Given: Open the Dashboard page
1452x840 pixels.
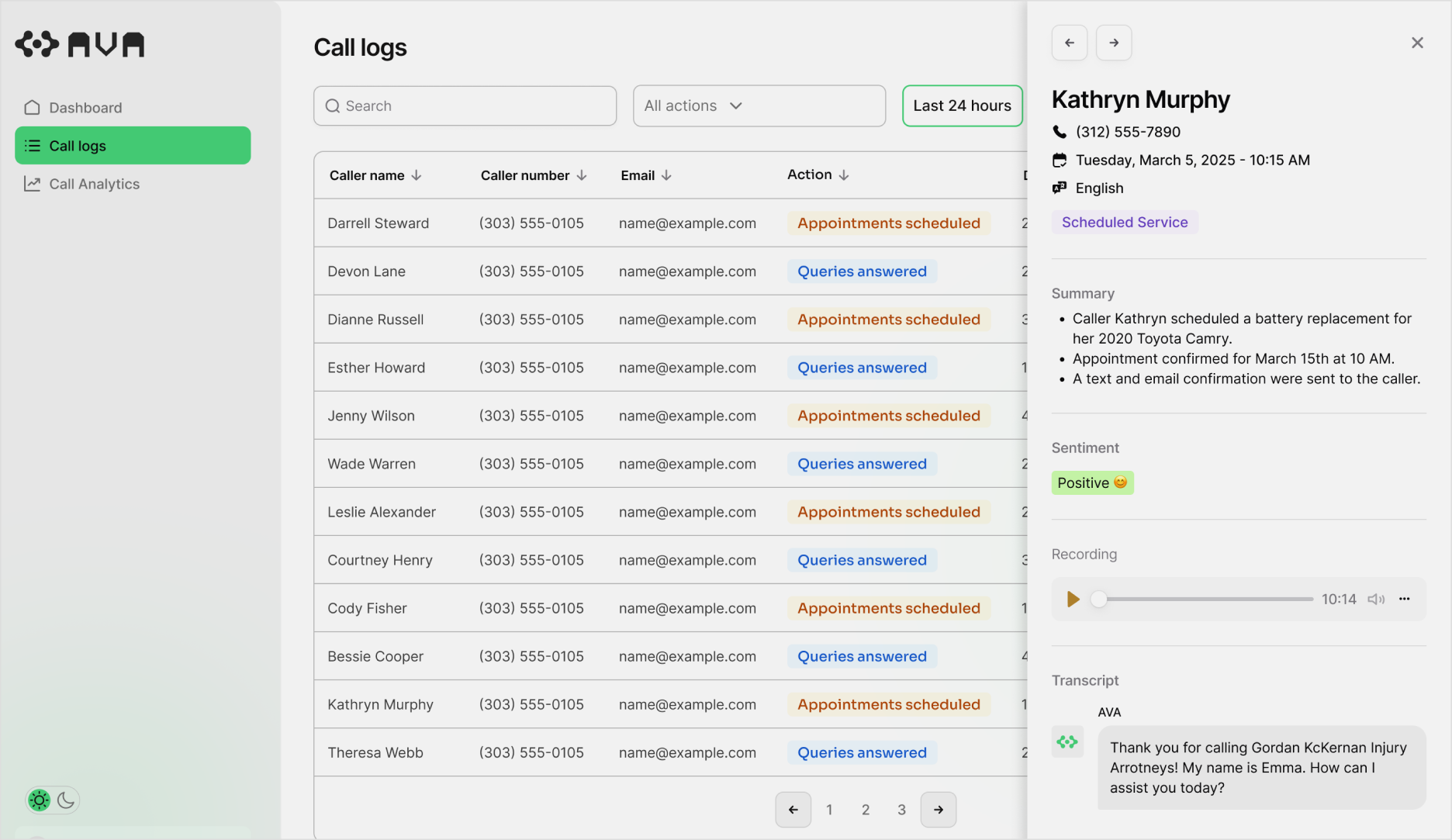Looking at the screenshot, I should pos(133,108).
